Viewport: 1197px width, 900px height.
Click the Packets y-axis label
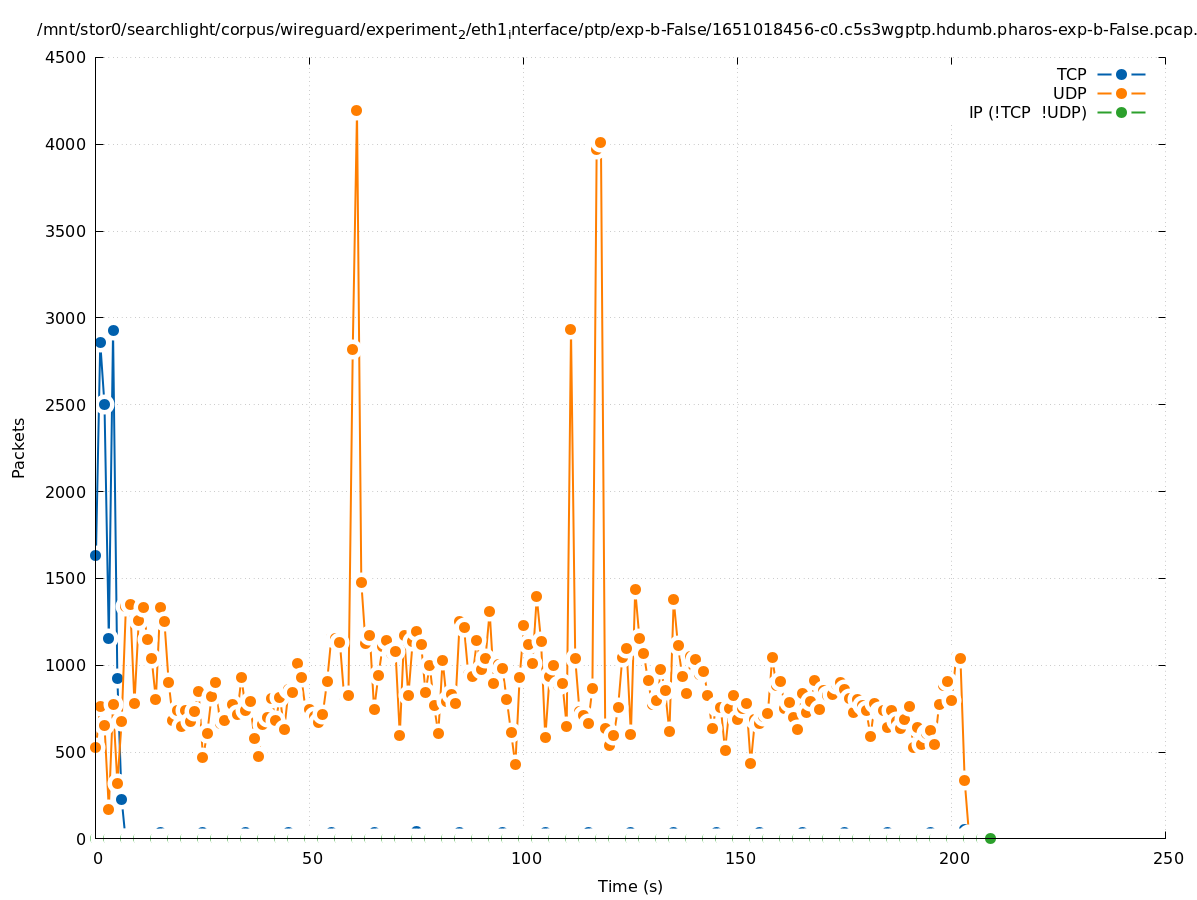(19, 447)
